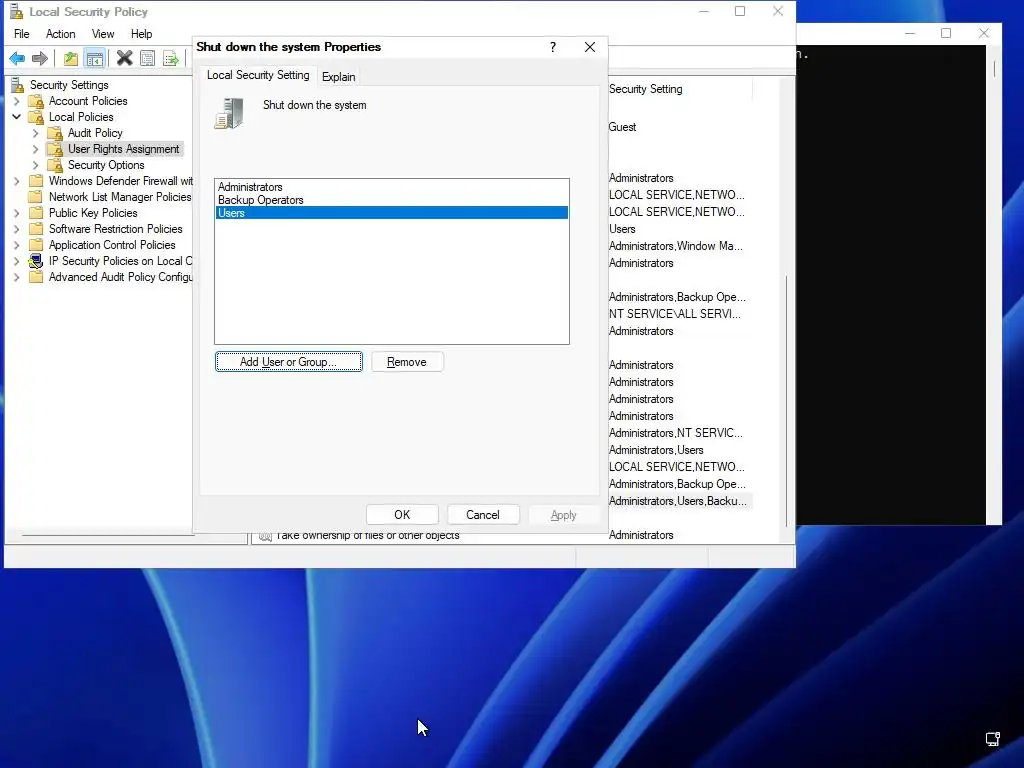Toggle the Show/Hide console tree icon
Viewport: 1024px width, 768px height.
click(x=95, y=59)
